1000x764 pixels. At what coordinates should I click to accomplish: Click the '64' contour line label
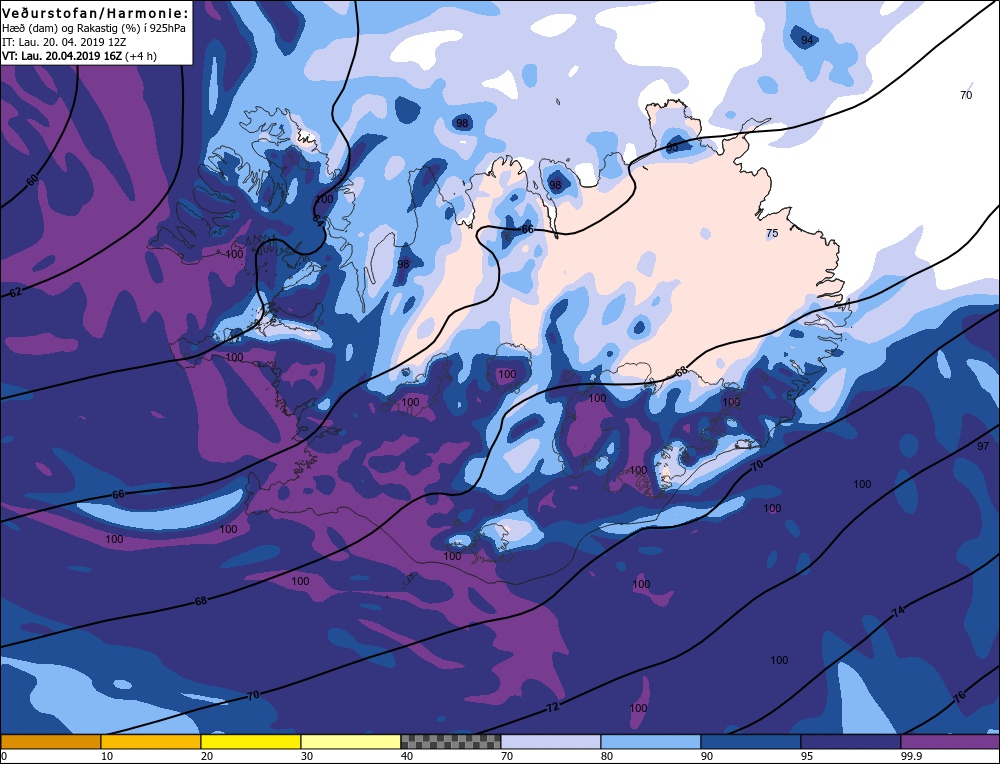point(317,221)
